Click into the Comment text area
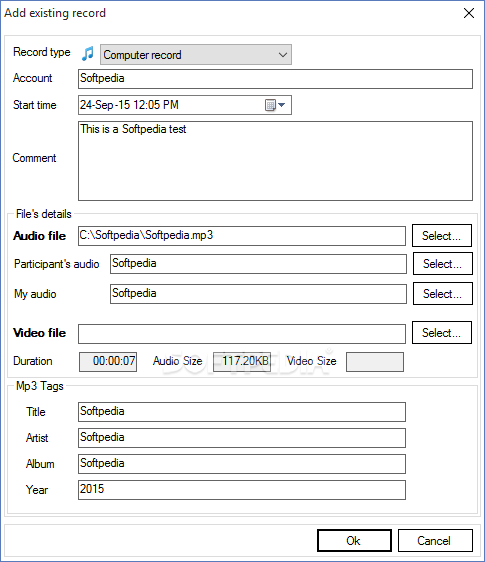 (275, 161)
